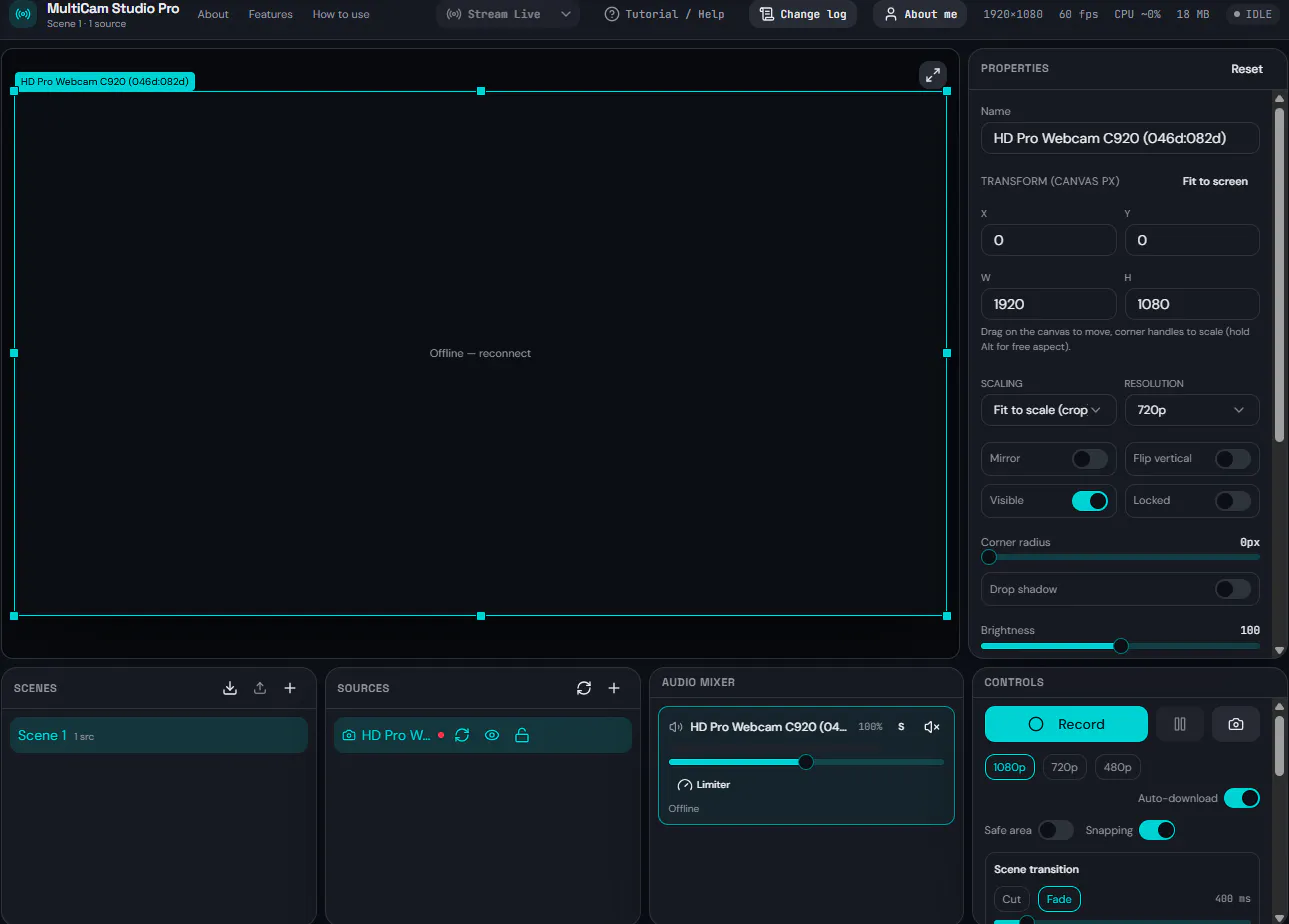Screen dimensions: 1289x924
Task: Click the W width input field
Action: [1049, 304]
